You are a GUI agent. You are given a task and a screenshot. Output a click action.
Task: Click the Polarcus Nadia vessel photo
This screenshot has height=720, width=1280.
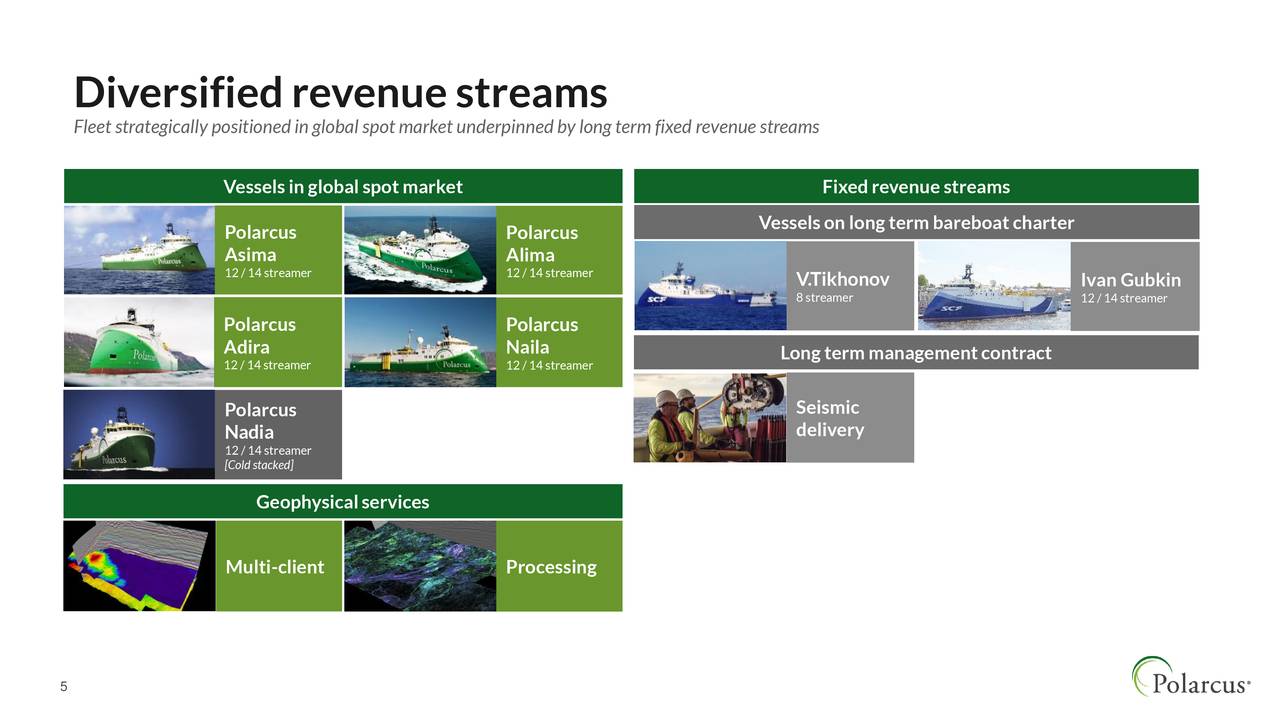point(139,435)
